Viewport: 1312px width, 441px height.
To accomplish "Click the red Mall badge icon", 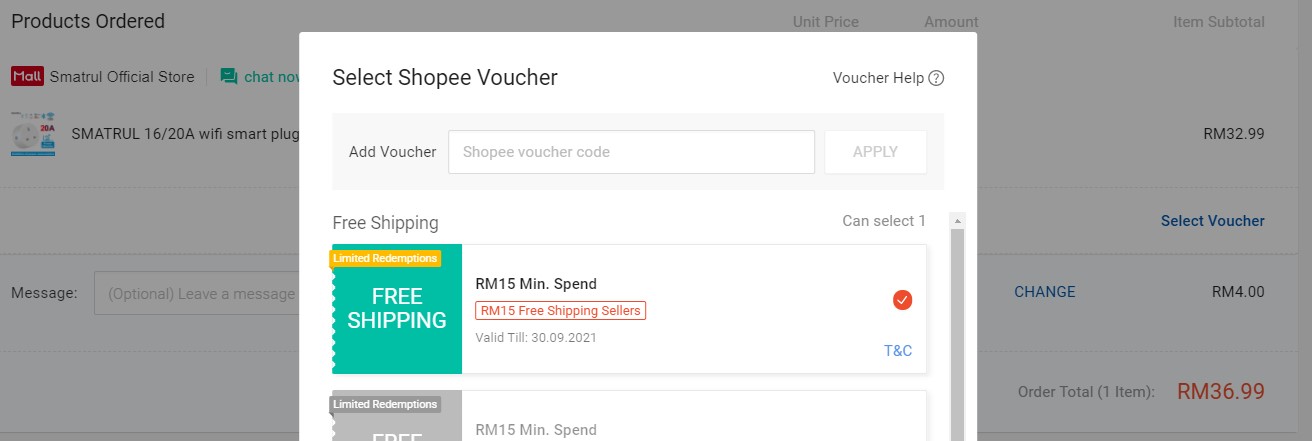I will pos(27,77).
